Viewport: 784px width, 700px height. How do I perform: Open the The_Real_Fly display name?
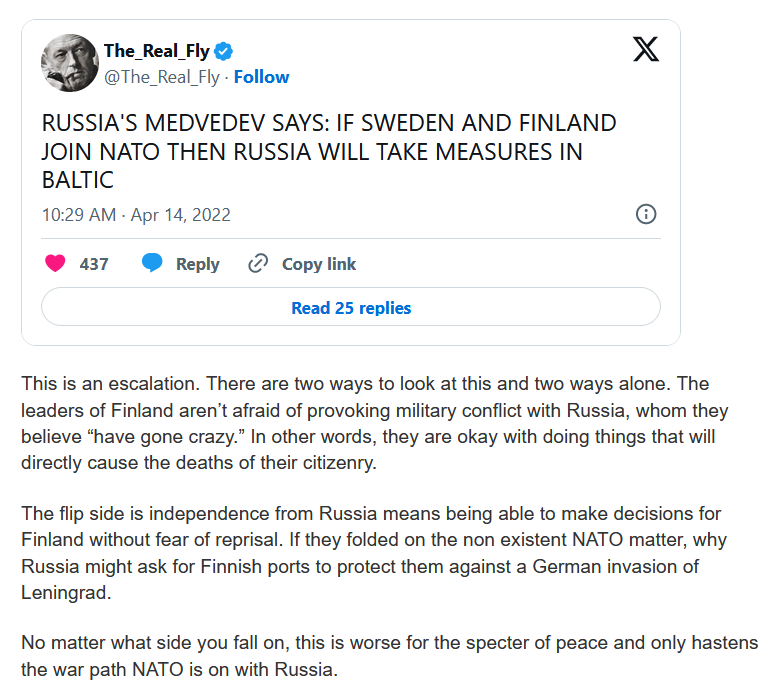click(157, 51)
